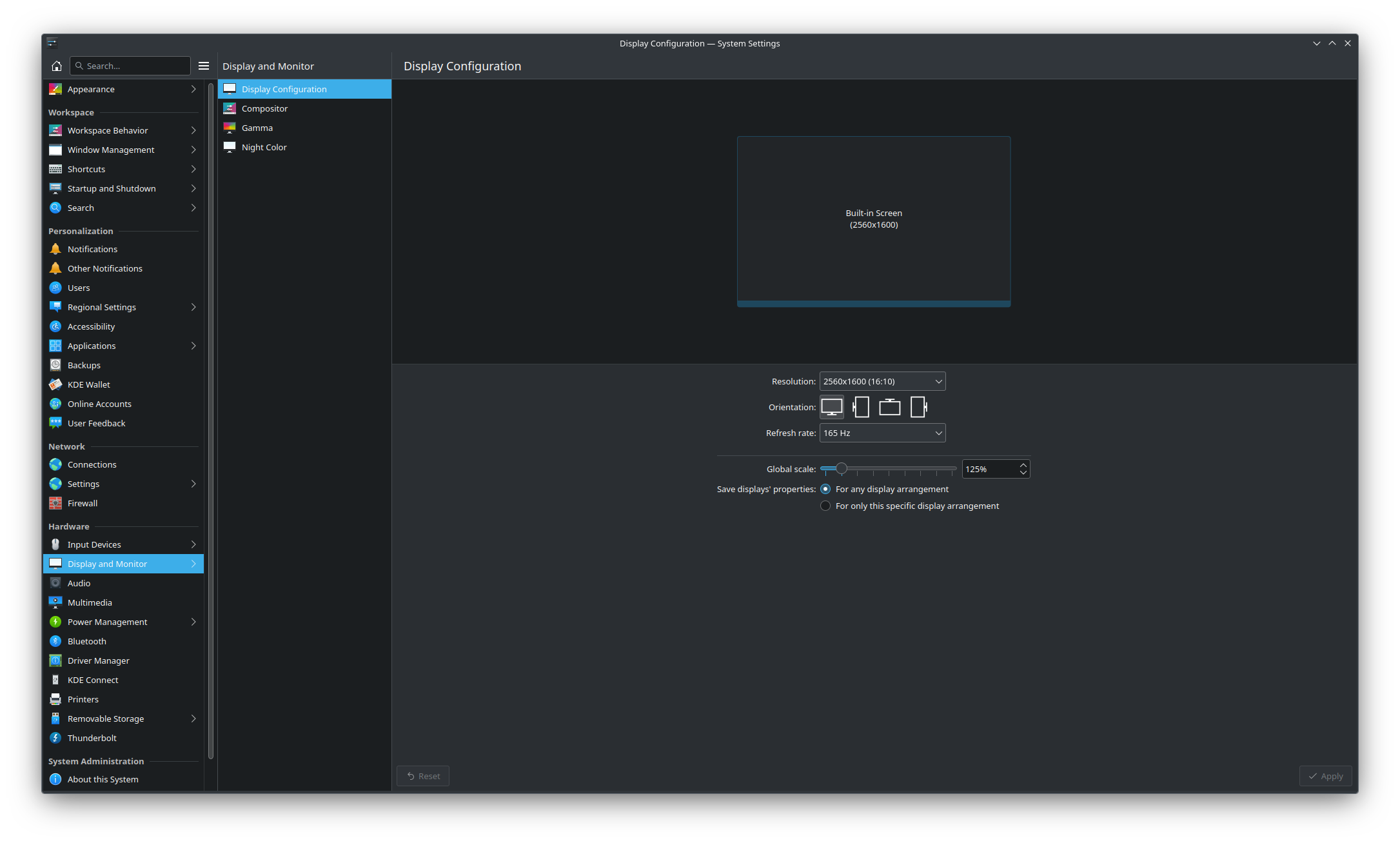Select the normal landscape orientation icon
Viewport: 1400px width, 843px height.
pyautogui.click(x=832, y=407)
